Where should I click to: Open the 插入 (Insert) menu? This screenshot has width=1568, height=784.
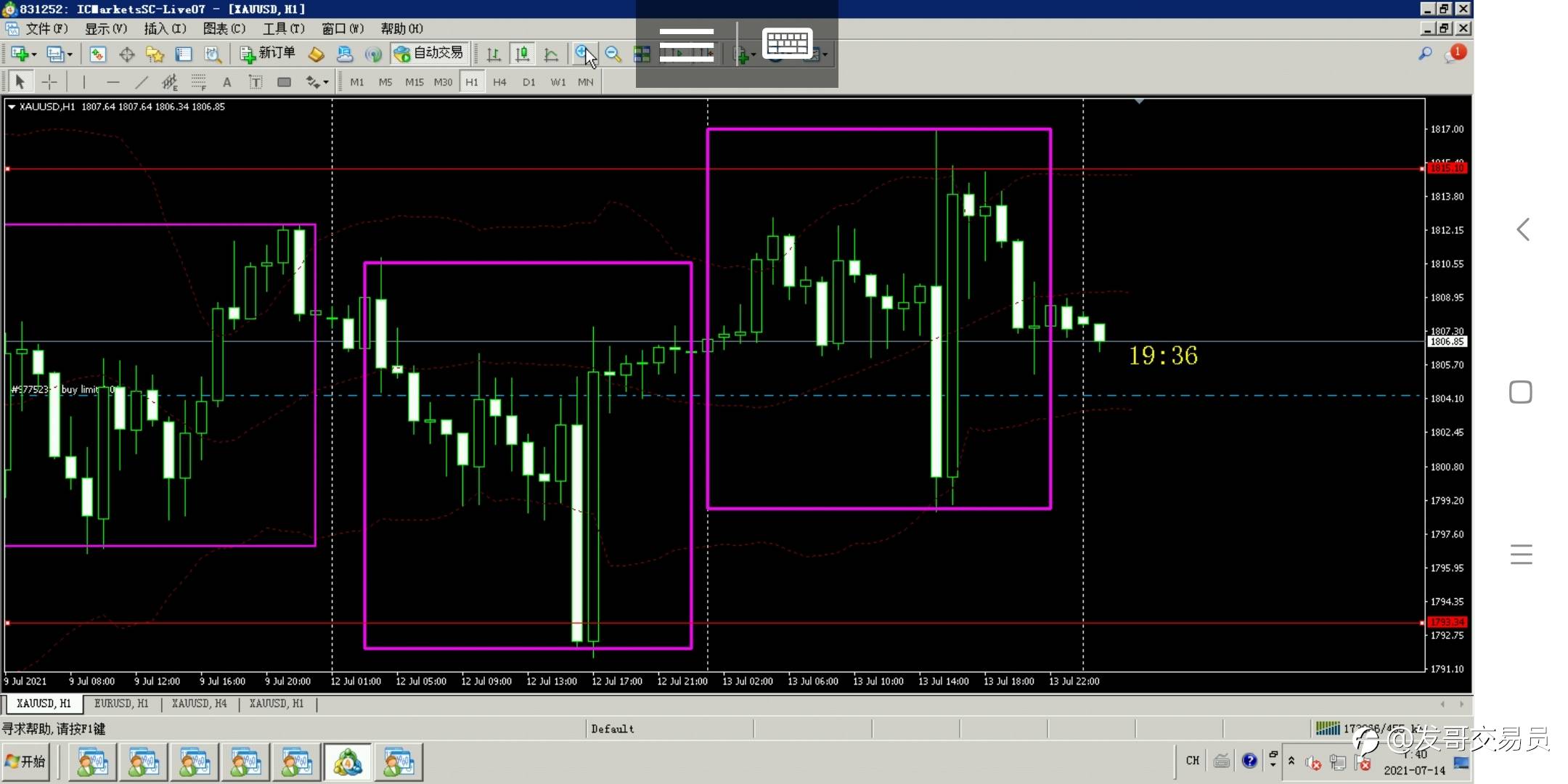165,28
